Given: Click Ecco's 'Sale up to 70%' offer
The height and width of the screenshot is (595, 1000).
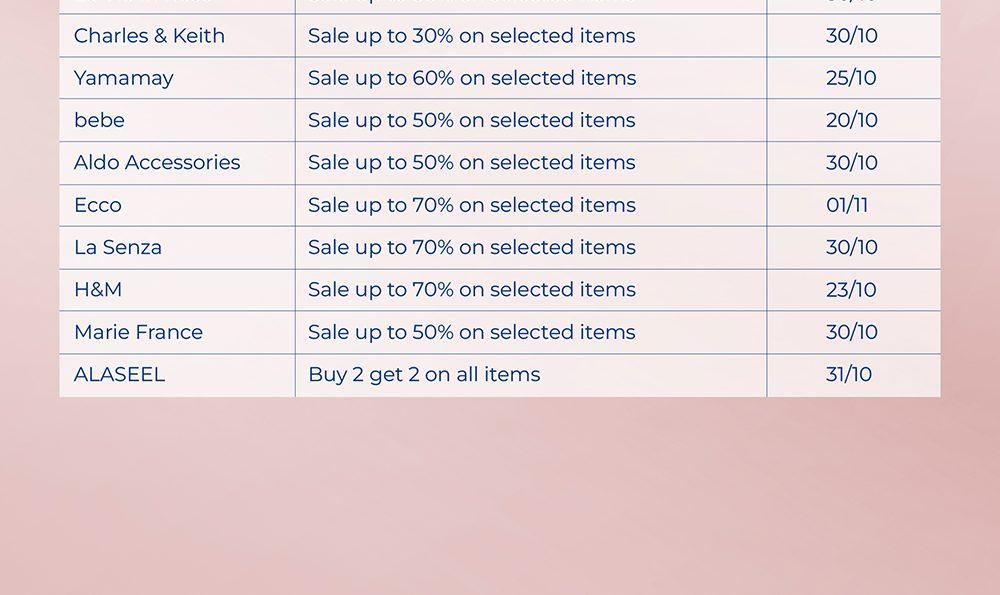Looking at the screenshot, I should (x=471, y=205).
